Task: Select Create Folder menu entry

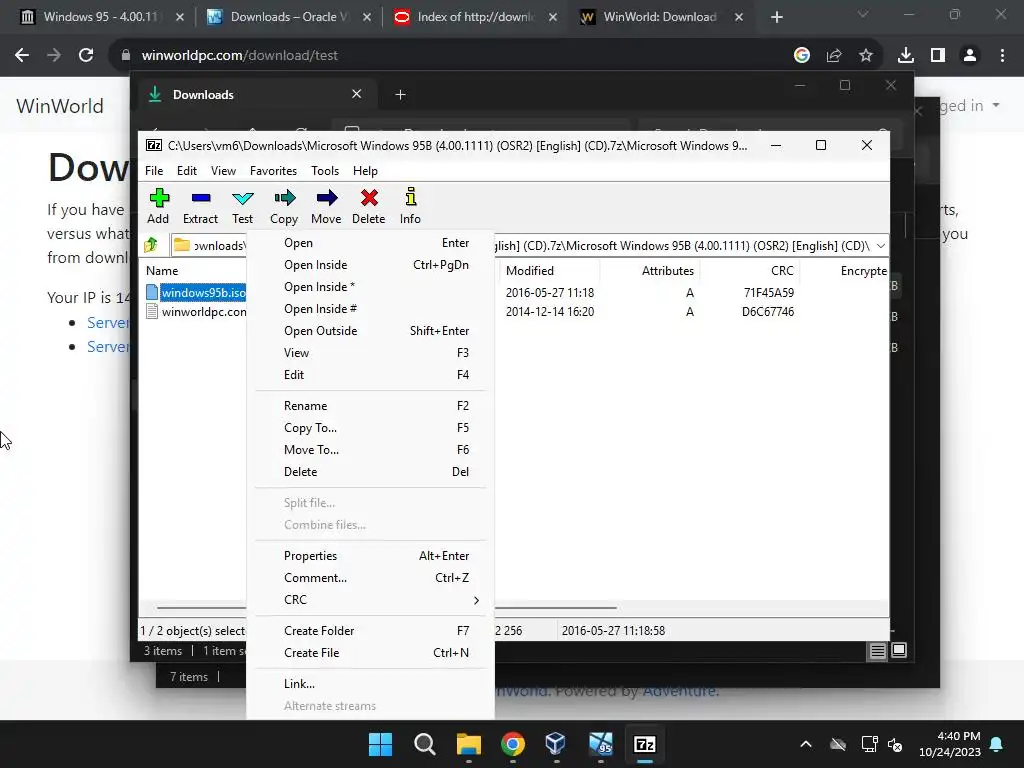Action: pos(370,631)
